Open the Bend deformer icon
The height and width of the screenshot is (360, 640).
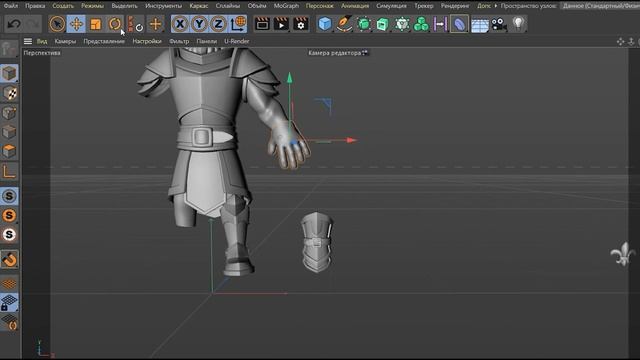(459, 24)
